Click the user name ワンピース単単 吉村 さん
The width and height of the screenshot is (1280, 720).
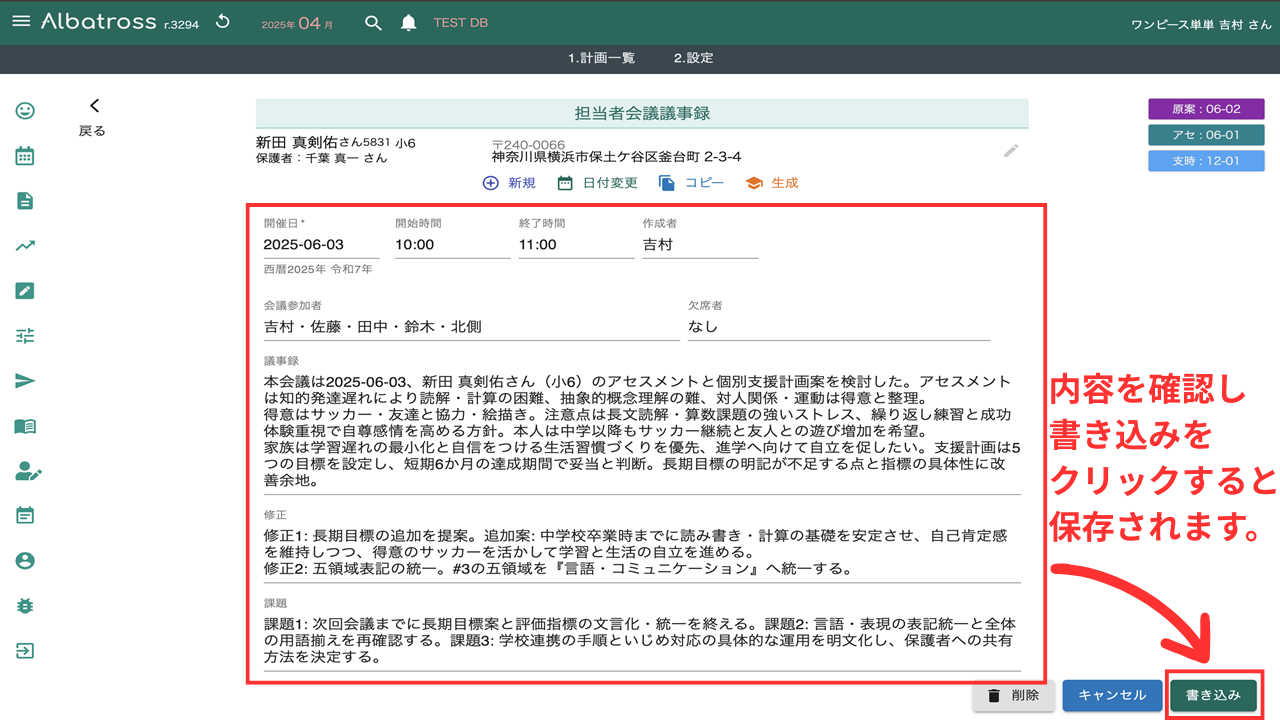coord(1201,23)
